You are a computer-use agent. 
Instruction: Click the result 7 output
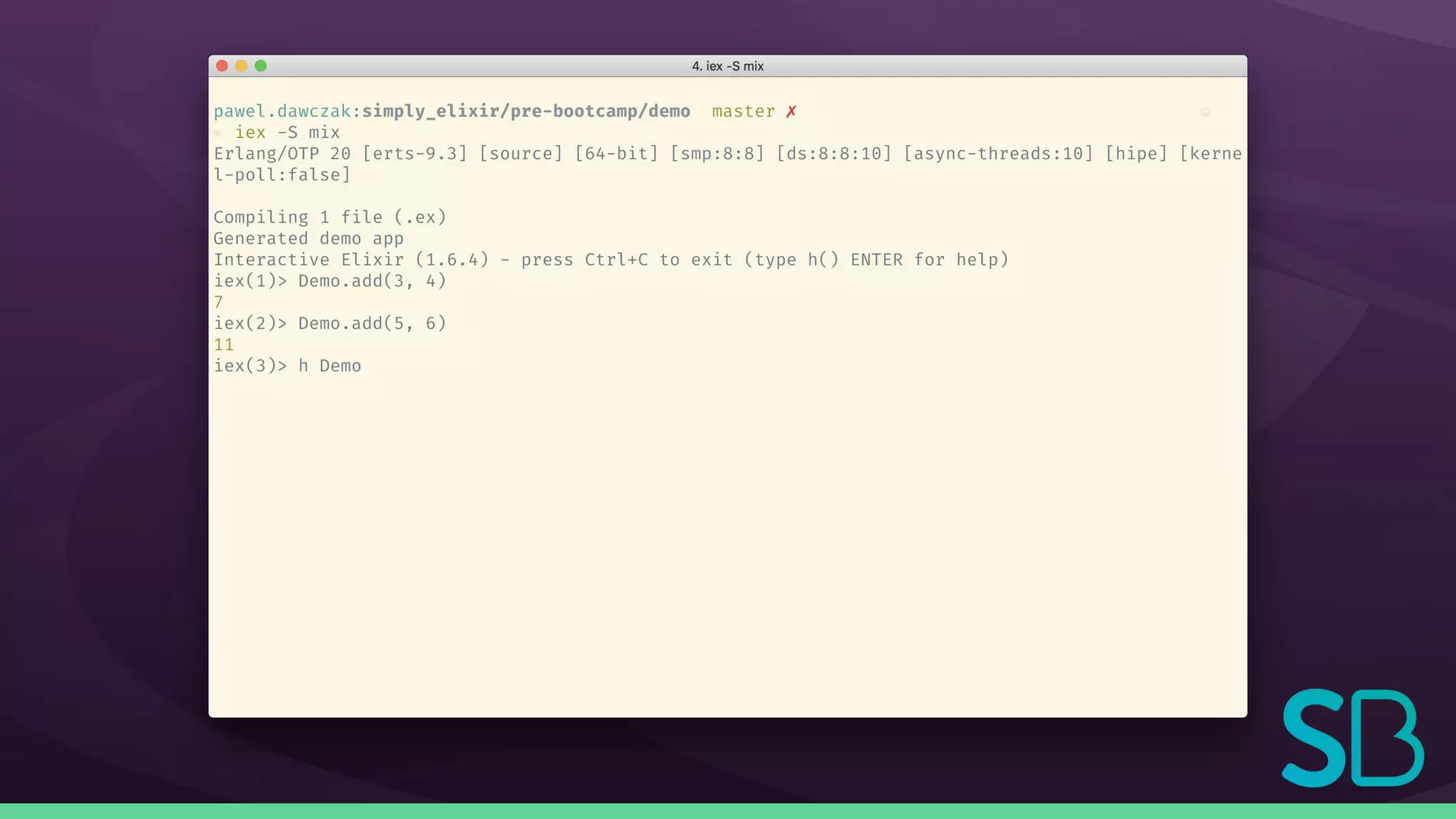(x=218, y=302)
